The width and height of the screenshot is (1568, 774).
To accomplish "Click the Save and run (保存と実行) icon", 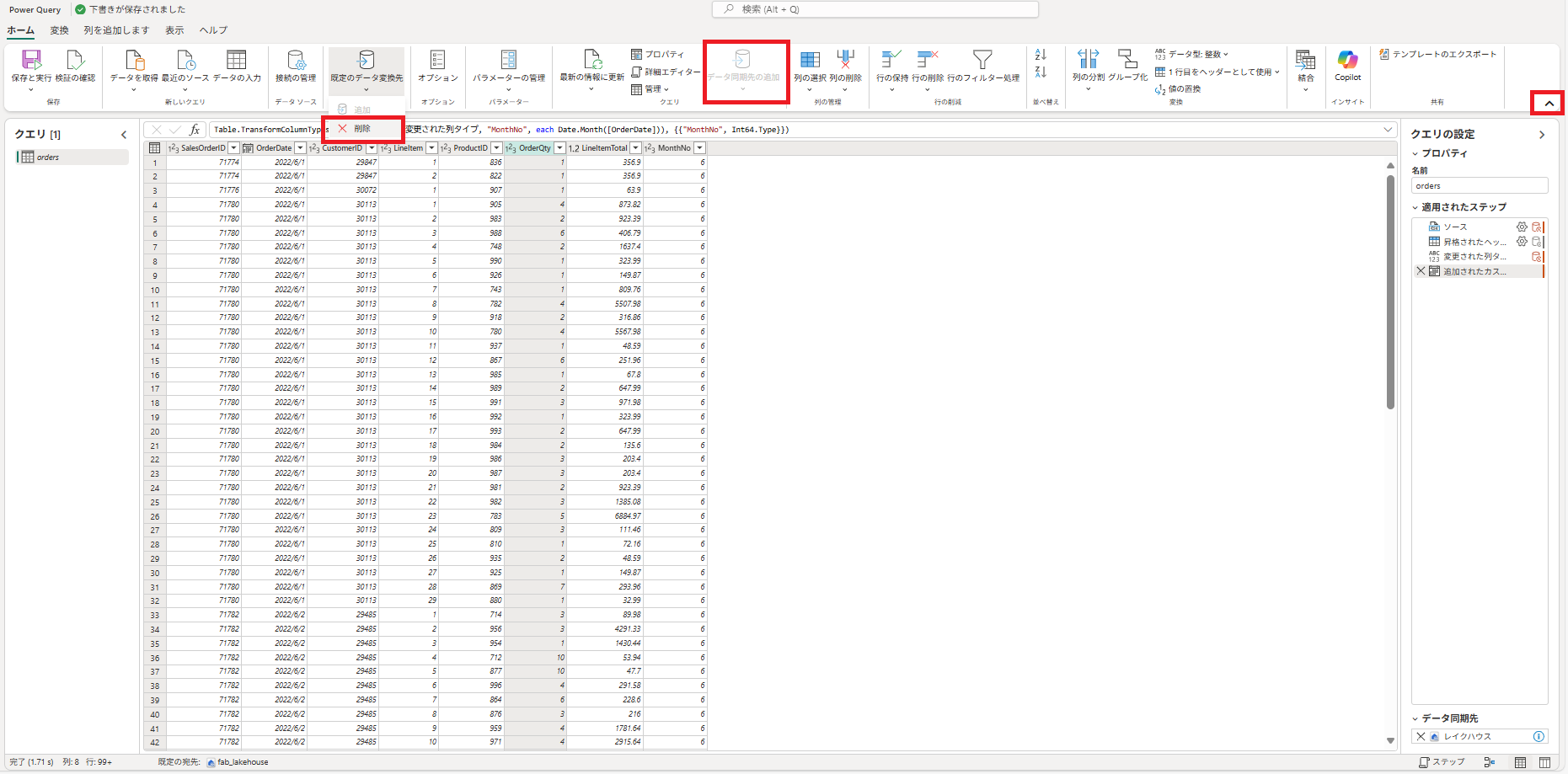I will pos(31,61).
